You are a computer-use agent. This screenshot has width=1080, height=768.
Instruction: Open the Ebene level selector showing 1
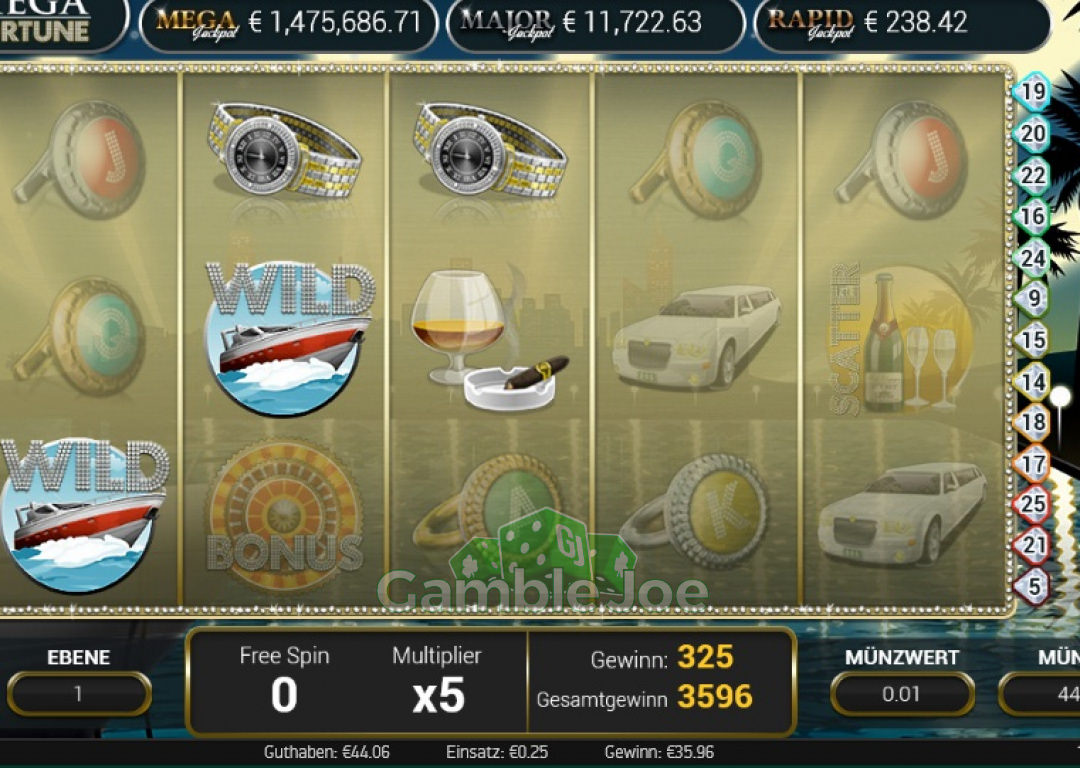click(x=79, y=694)
